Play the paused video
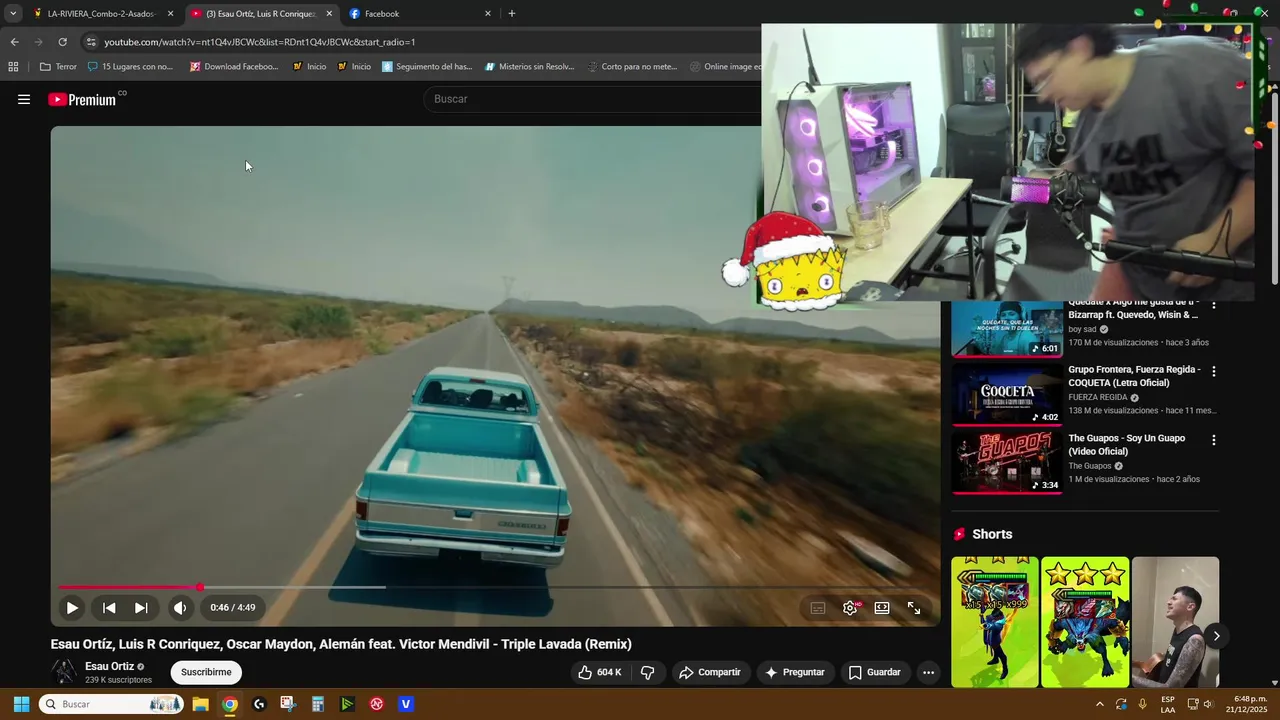The width and height of the screenshot is (1280, 720). [x=72, y=608]
